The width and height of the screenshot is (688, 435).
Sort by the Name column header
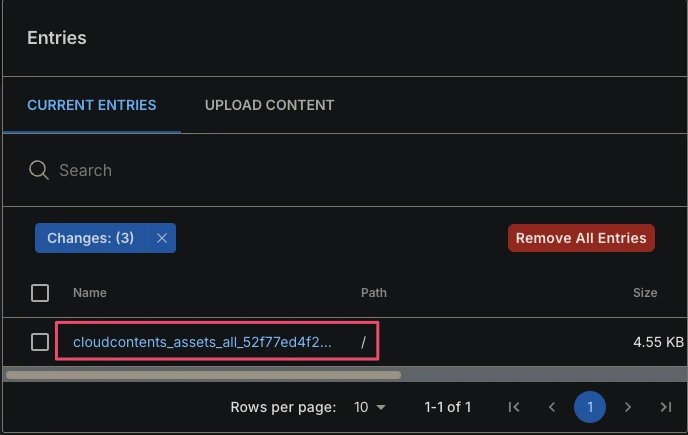[x=90, y=293]
